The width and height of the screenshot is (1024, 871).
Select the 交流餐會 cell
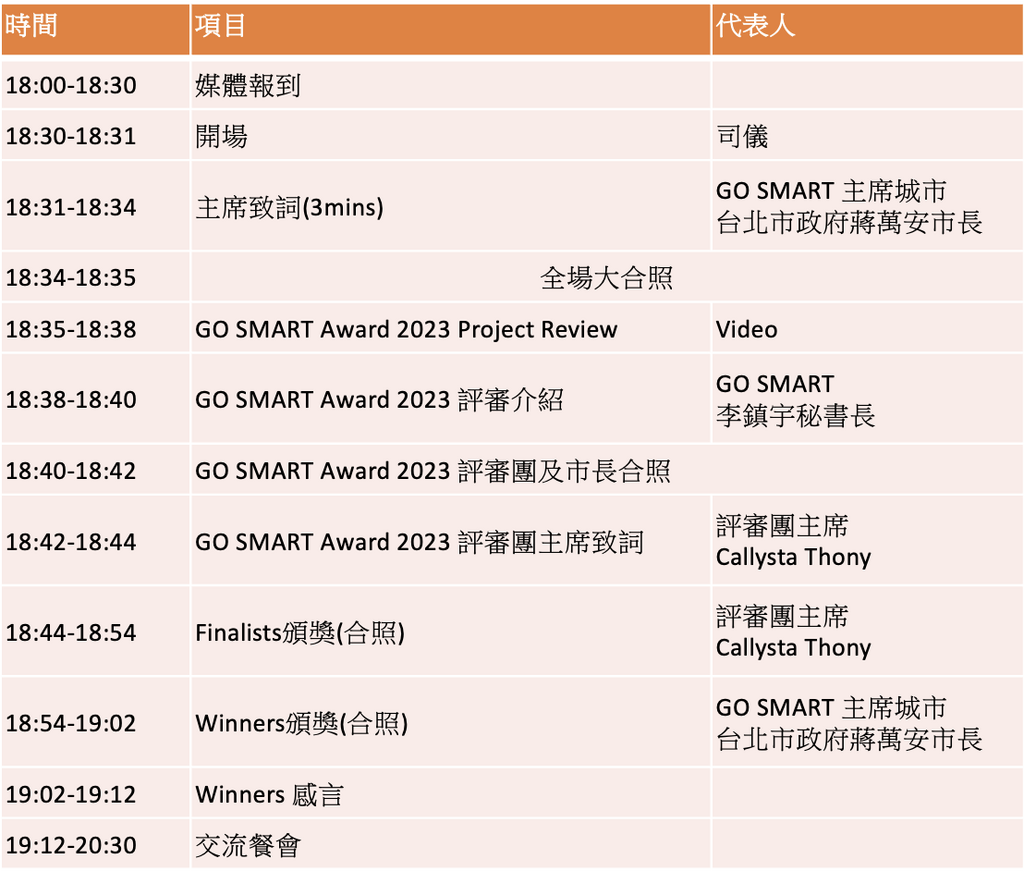click(248, 846)
